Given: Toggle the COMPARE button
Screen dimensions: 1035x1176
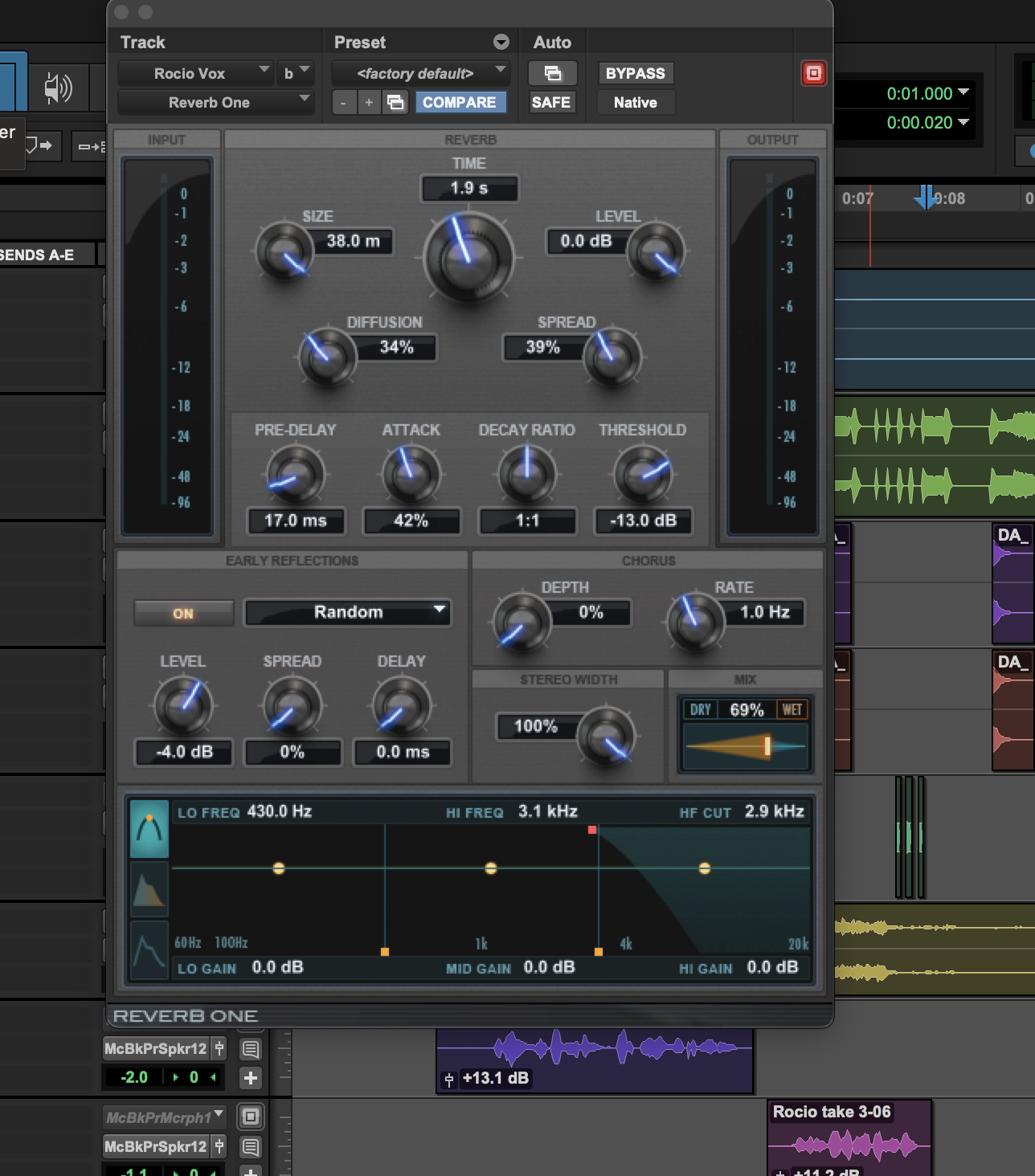Looking at the screenshot, I should pos(460,102).
